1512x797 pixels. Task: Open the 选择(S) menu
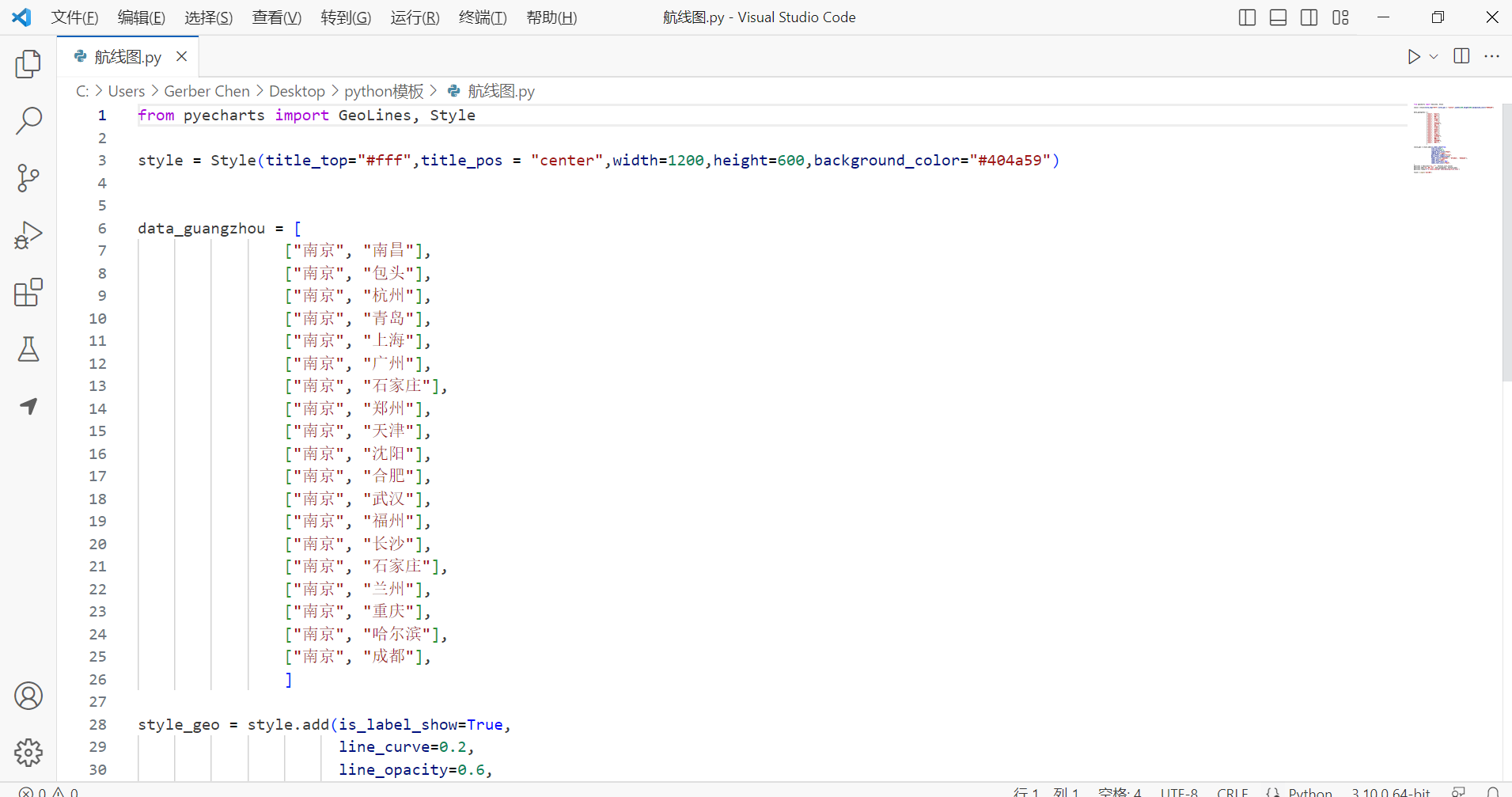208,17
